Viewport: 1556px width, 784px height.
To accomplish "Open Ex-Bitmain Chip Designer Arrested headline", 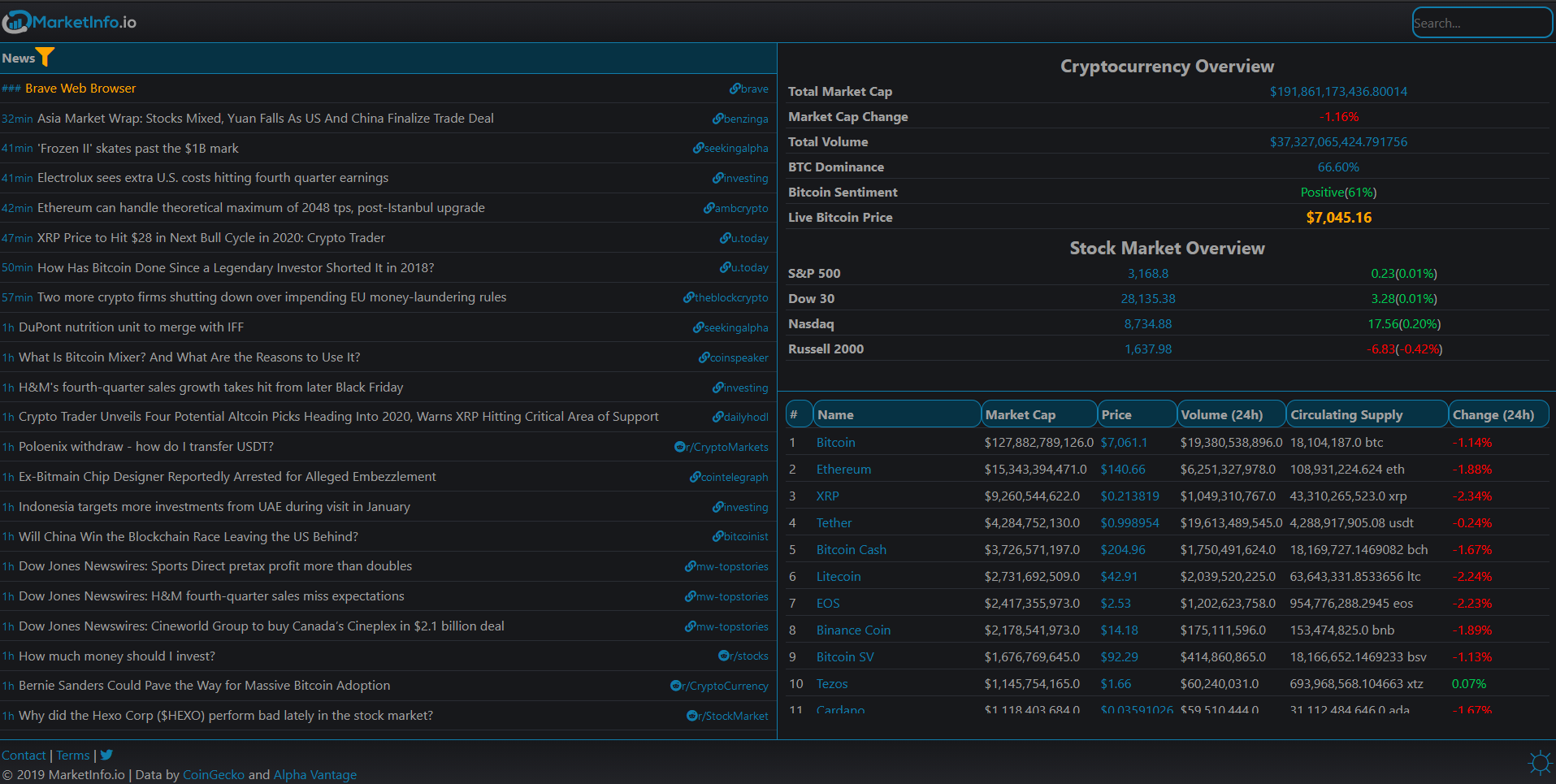I will (x=228, y=477).
